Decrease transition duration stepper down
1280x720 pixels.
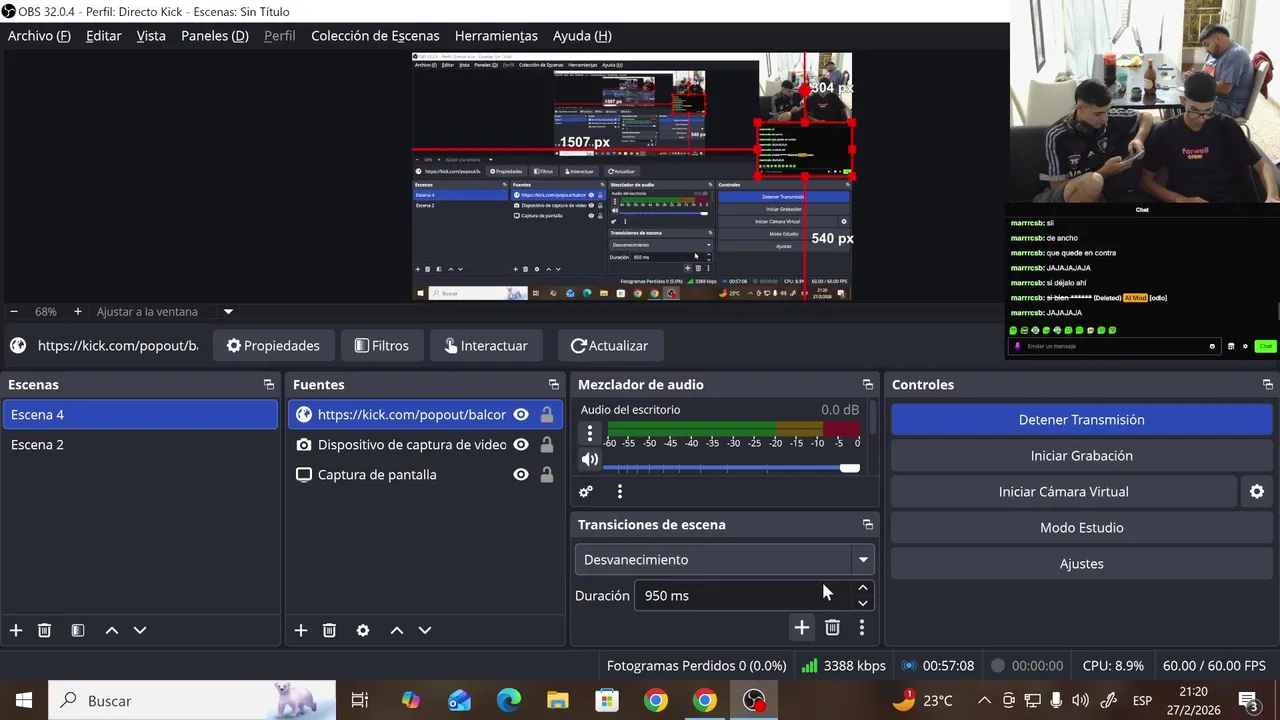[x=862, y=602]
